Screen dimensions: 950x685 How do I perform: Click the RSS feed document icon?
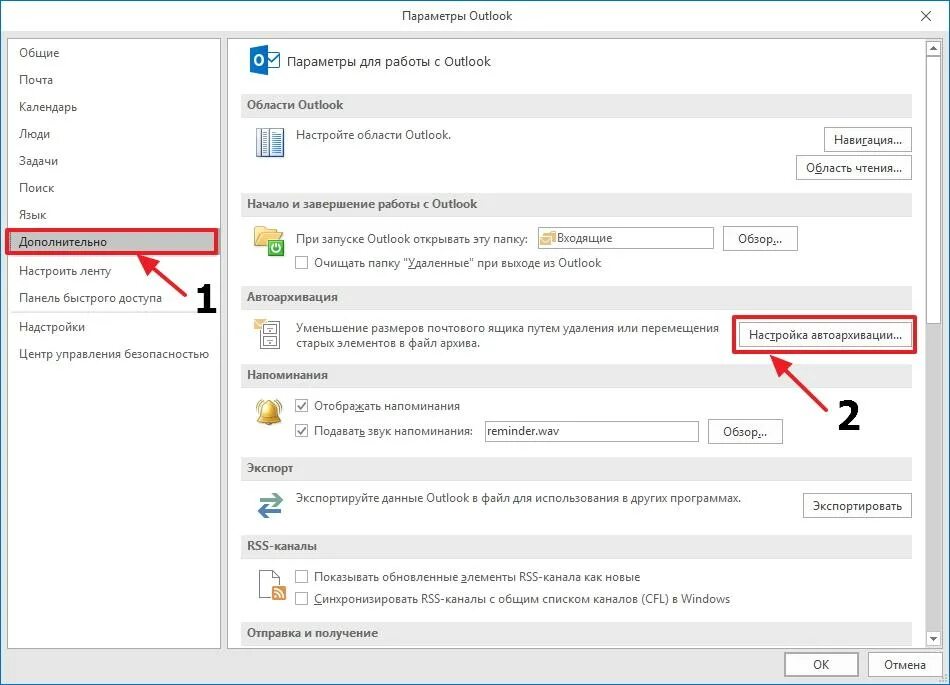coord(272,585)
